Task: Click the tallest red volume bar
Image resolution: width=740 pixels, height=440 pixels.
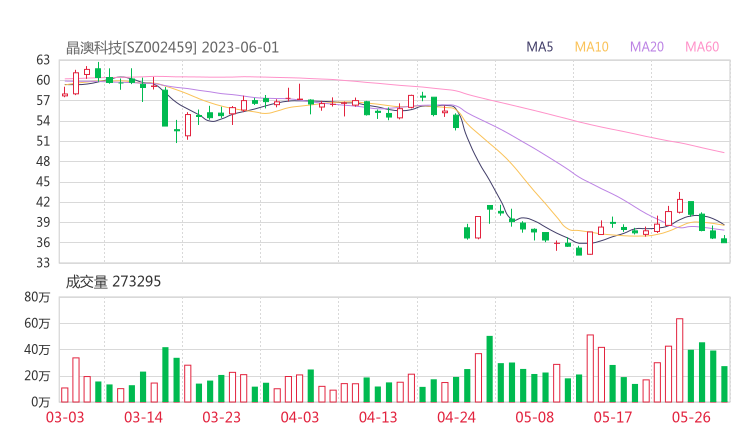Action: (x=679, y=360)
